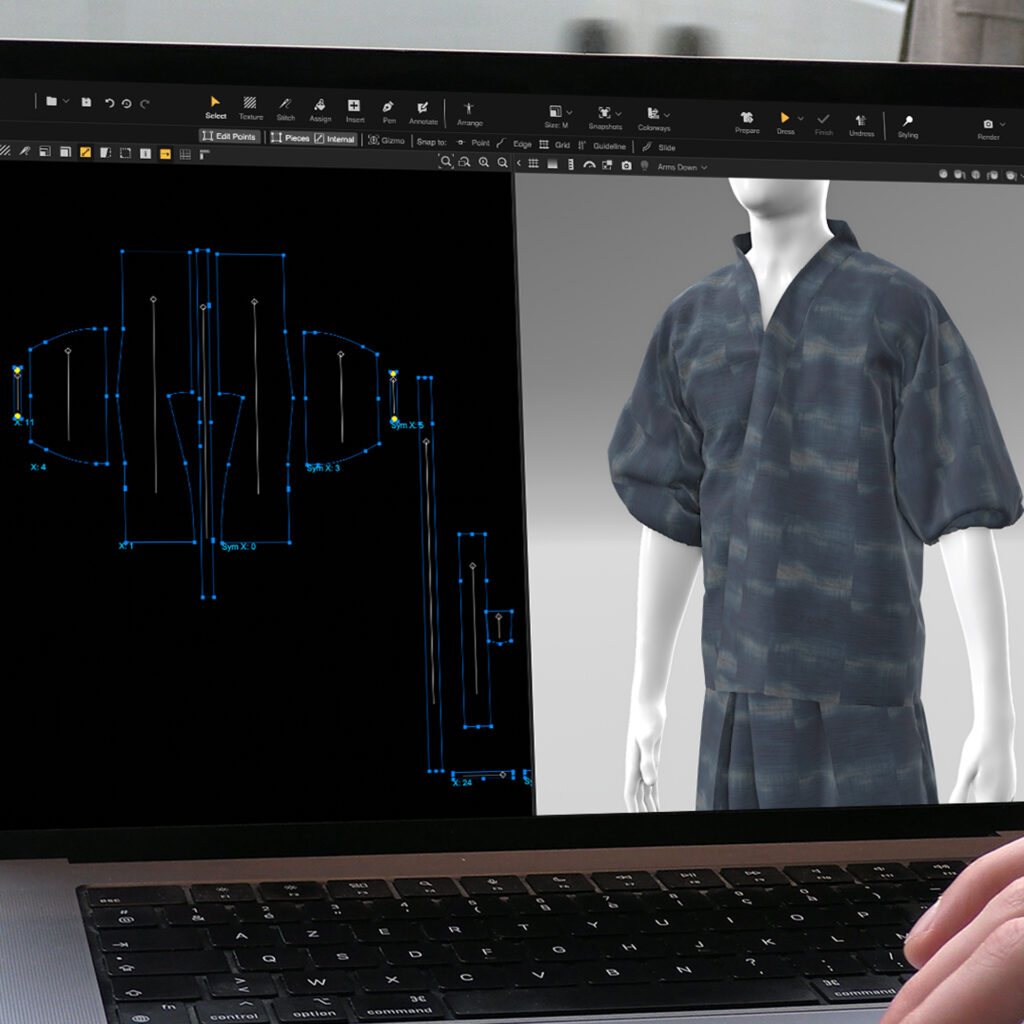Open the Arms Down pose dropdown

[682, 167]
